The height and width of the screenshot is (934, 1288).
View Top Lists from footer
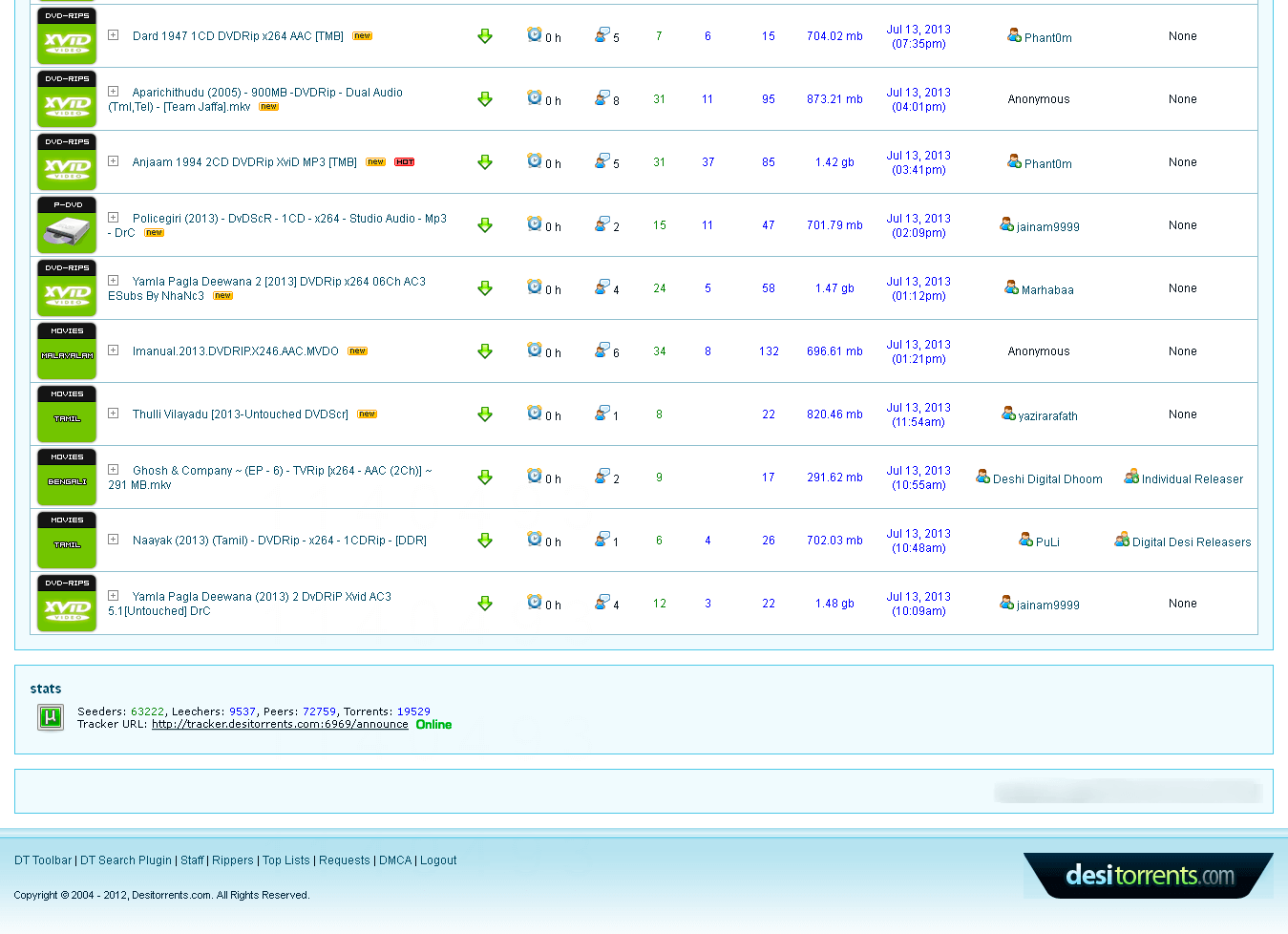click(286, 860)
